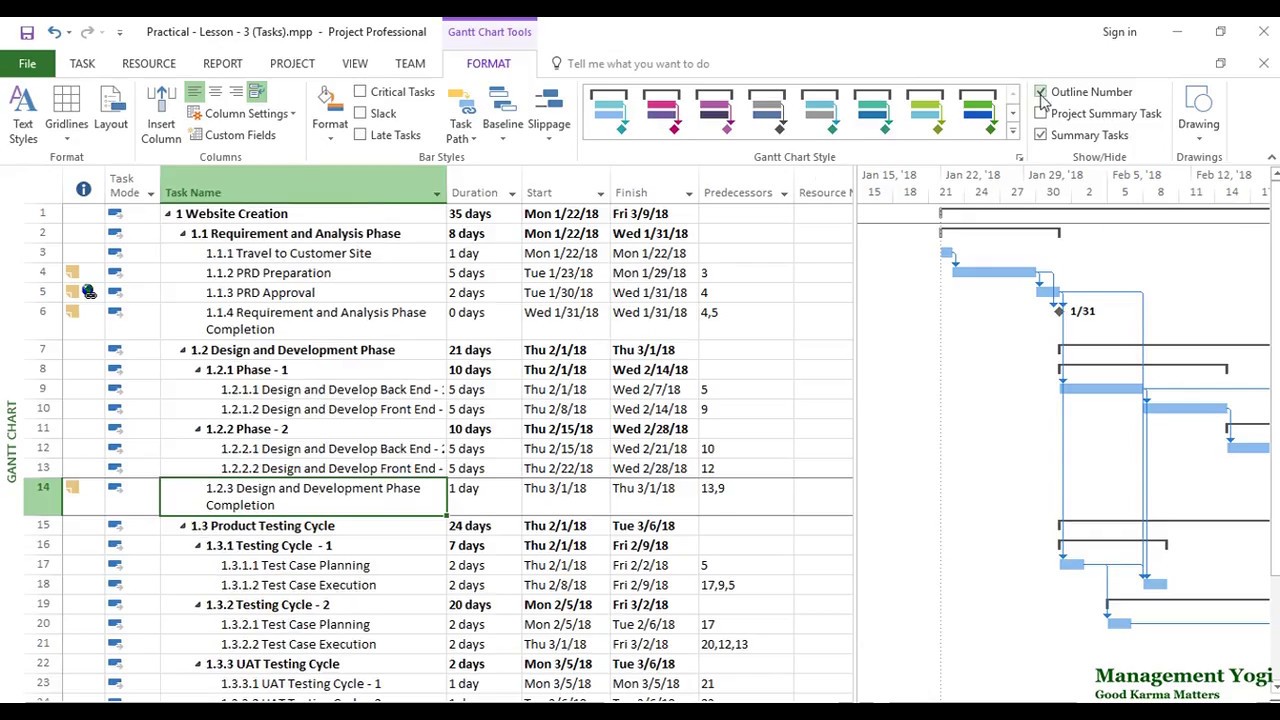Collapse the 1.1 Requirement and Analysis Phase
Image resolution: width=1280 pixels, height=720 pixels.
(183, 234)
